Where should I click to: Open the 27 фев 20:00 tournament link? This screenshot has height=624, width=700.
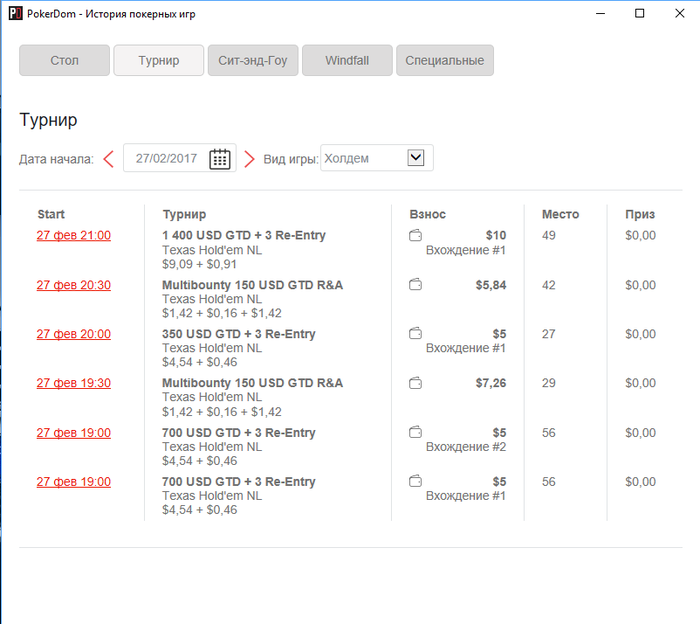74,334
